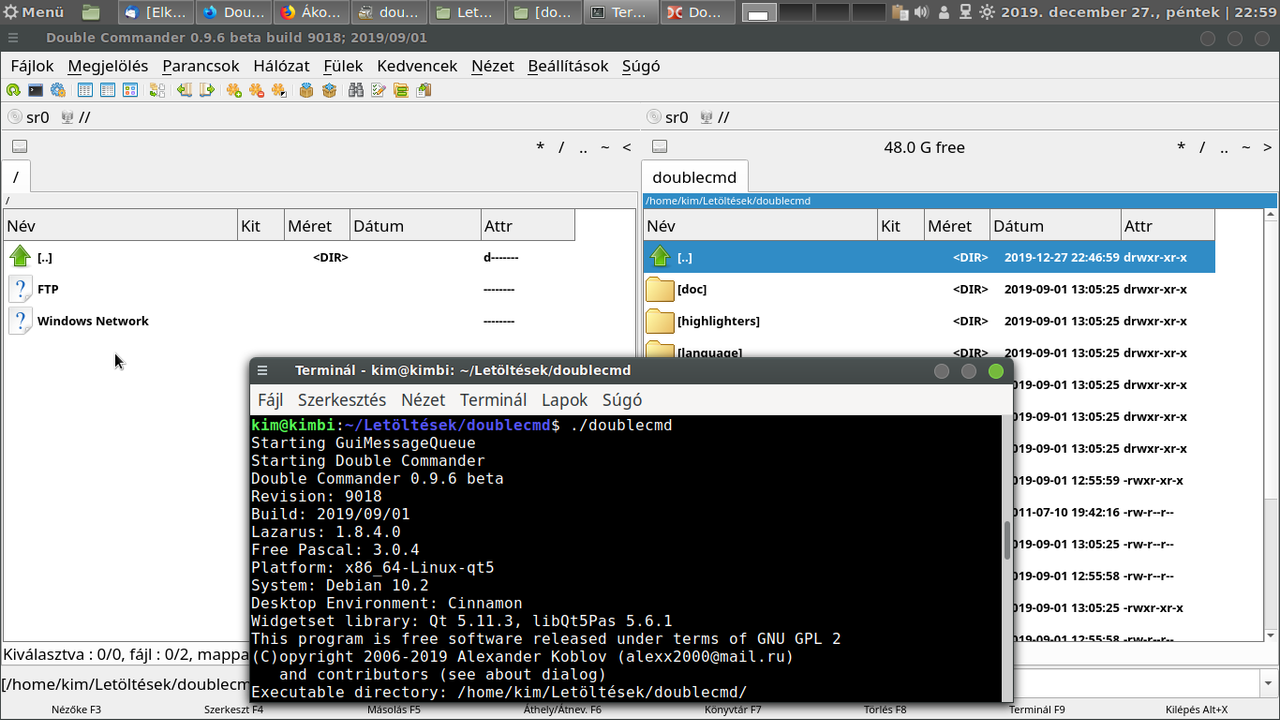Open the Options gear toolbar icon

pyautogui.click(x=57, y=90)
